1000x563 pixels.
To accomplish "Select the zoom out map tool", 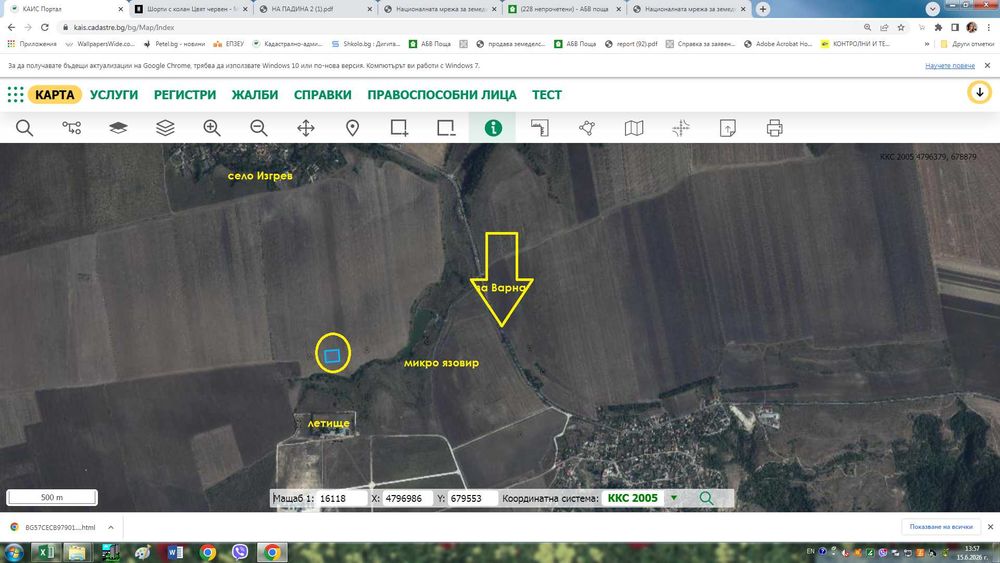I will pyautogui.click(x=258, y=128).
